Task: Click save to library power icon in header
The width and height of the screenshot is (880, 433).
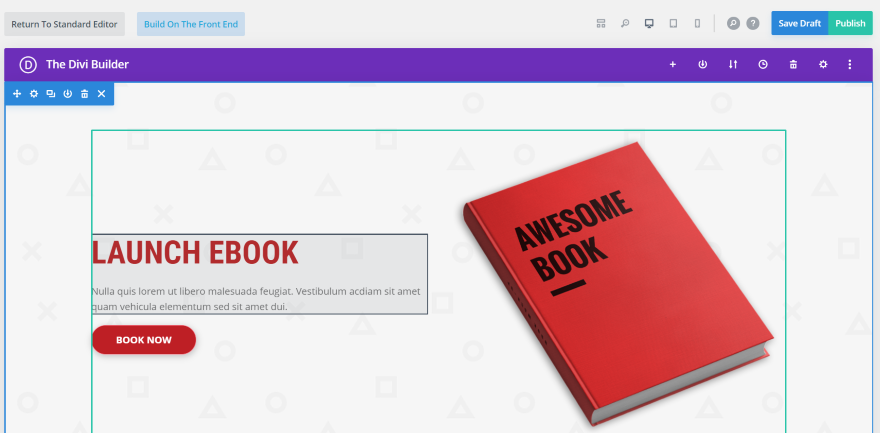Action: coord(703,65)
